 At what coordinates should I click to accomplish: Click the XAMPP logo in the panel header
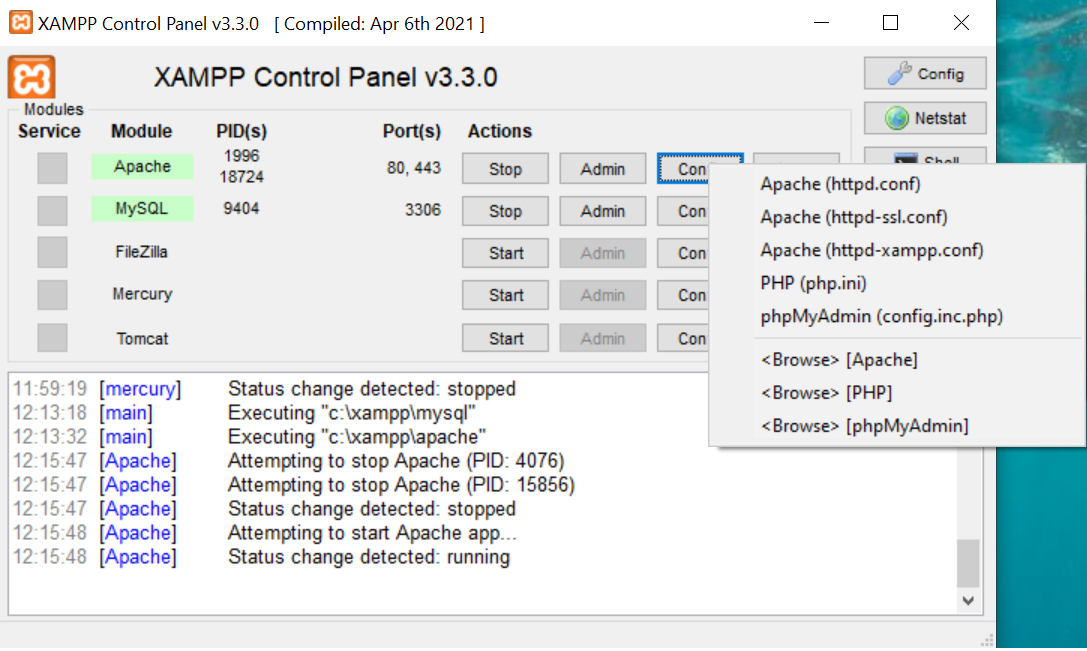pyautogui.click(x=32, y=77)
